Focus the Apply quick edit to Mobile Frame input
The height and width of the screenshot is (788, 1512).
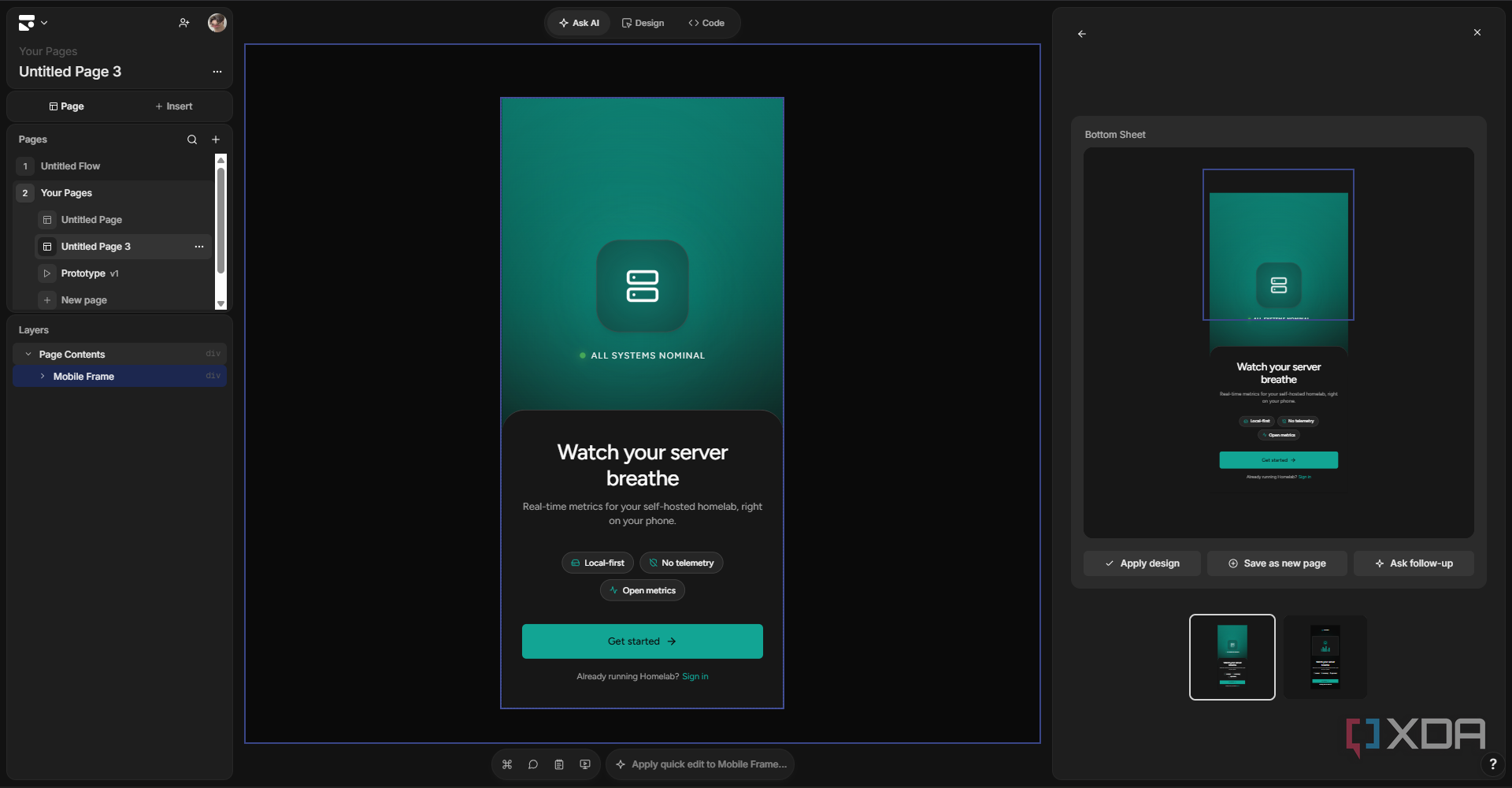coord(700,764)
